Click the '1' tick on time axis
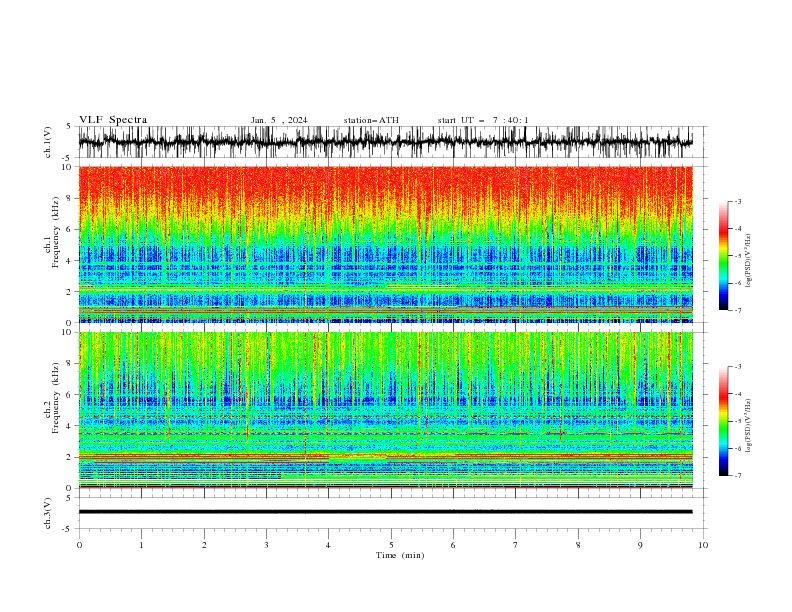This screenshot has height=612, width=792. coord(141,545)
